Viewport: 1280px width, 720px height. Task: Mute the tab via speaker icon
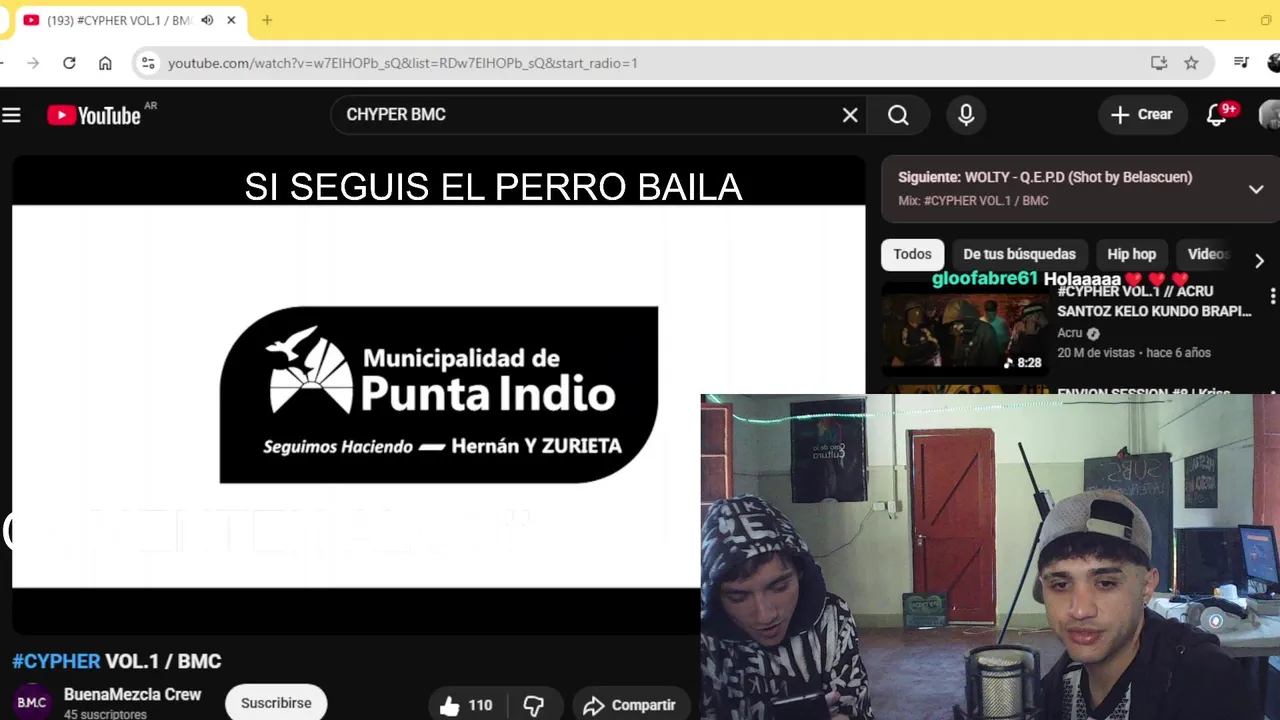tap(207, 20)
